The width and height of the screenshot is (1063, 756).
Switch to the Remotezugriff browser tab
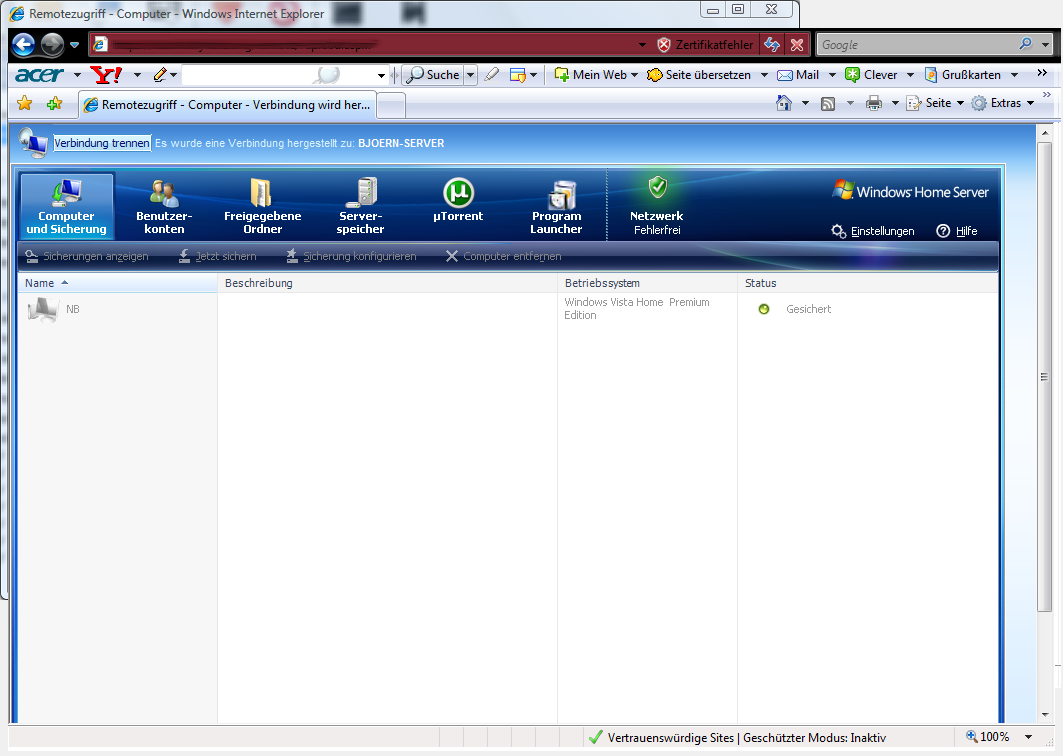click(227, 104)
